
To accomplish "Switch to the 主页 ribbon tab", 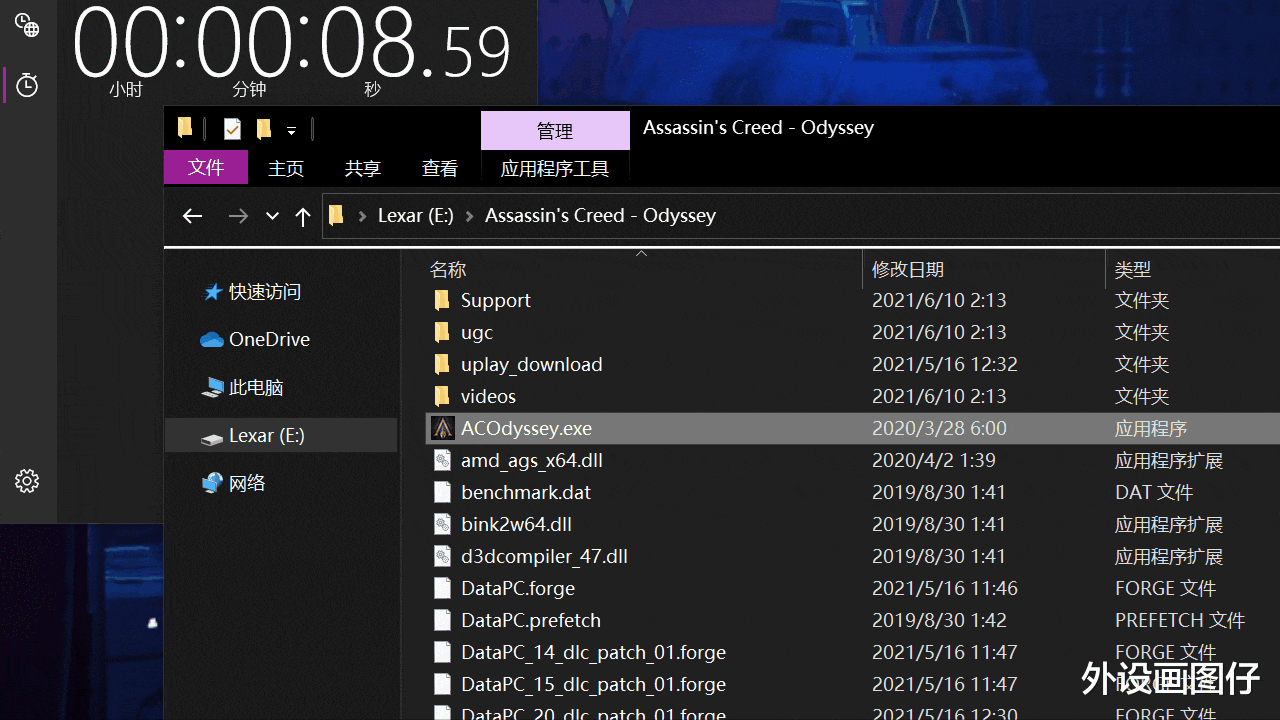I will [x=286, y=168].
